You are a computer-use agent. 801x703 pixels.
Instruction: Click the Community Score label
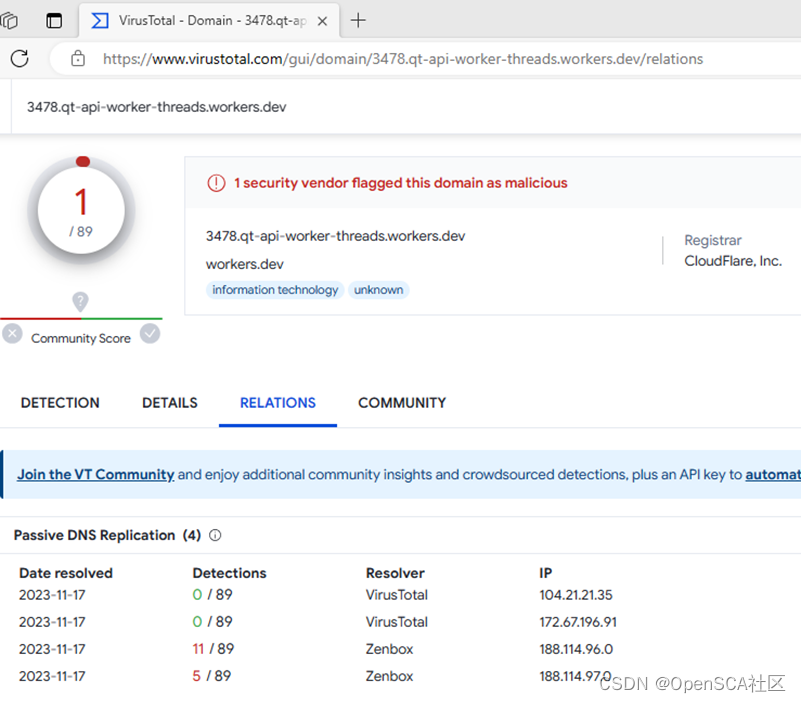point(81,339)
